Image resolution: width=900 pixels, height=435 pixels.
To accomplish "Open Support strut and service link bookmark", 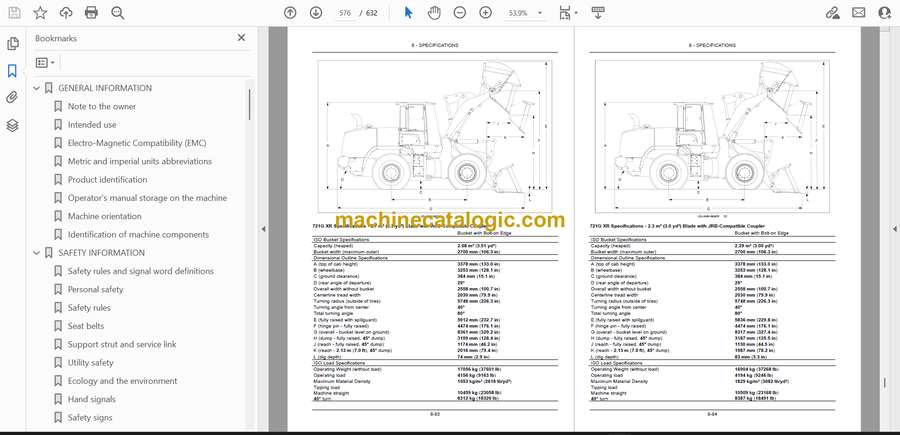I will click(122, 344).
